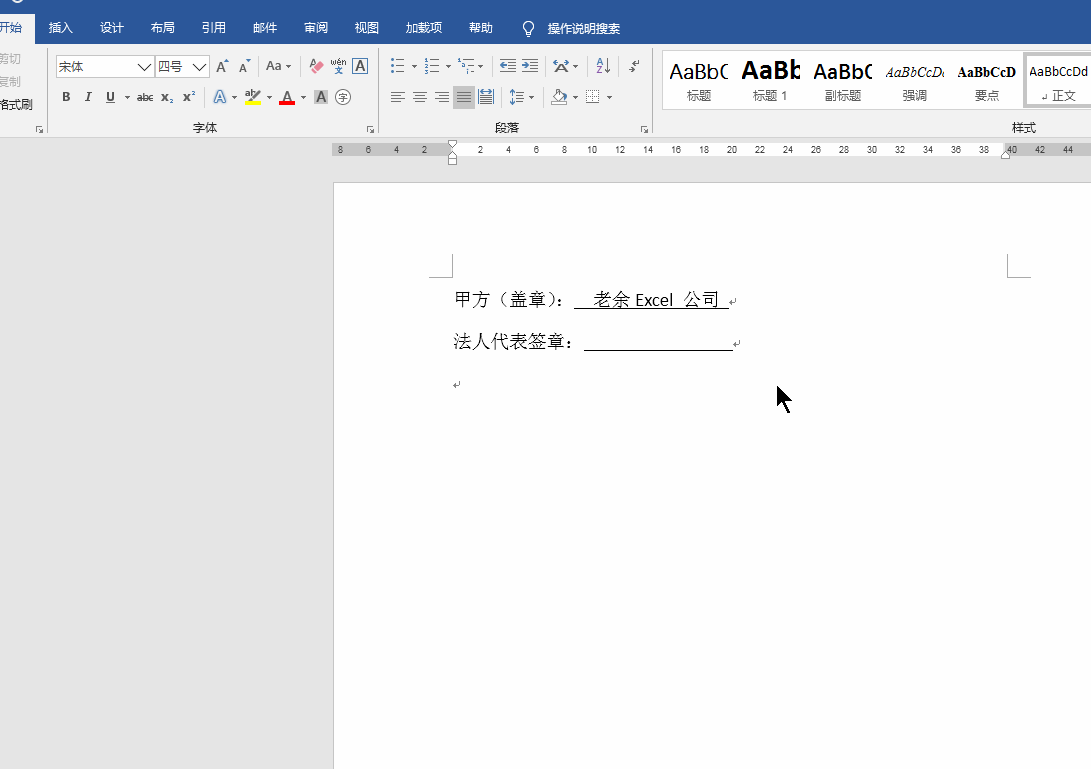
Task: Apply bulleted list
Action: [397, 66]
